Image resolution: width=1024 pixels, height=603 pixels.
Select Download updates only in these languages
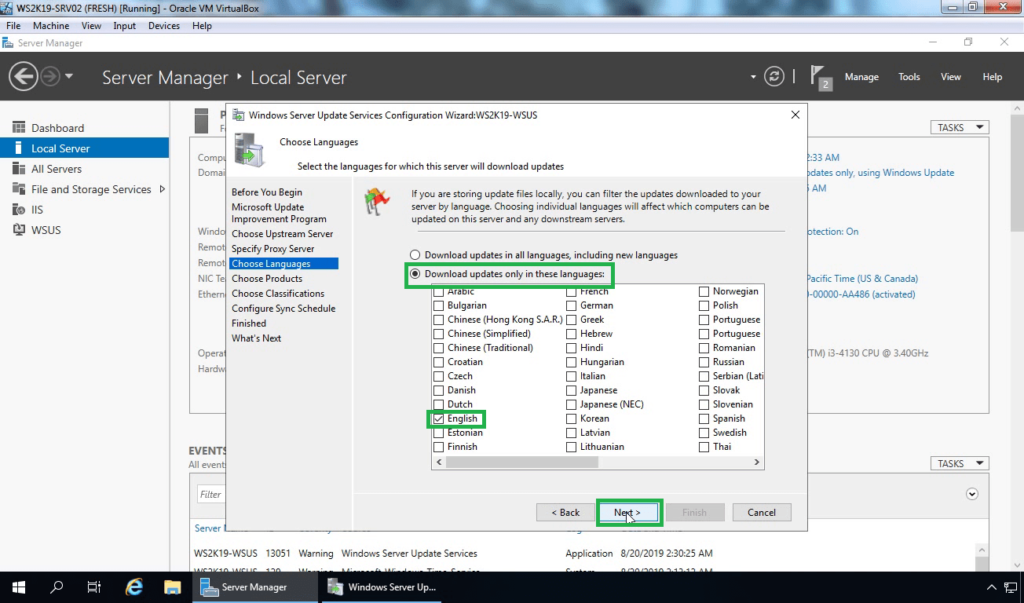(x=415, y=274)
